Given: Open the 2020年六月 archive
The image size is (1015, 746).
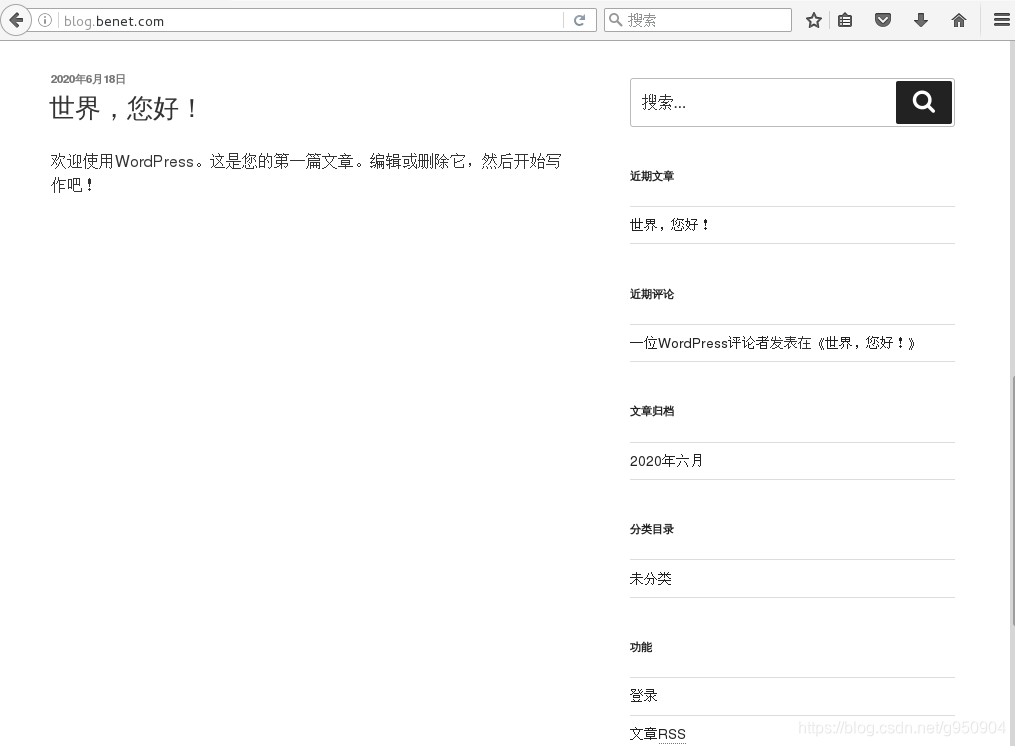Looking at the screenshot, I should 666,460.
